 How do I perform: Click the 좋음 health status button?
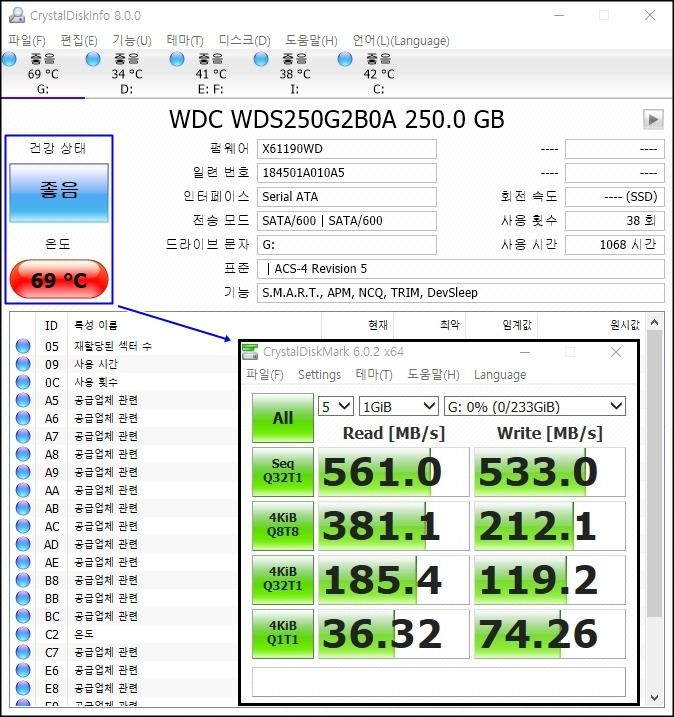tap(59, 193)
